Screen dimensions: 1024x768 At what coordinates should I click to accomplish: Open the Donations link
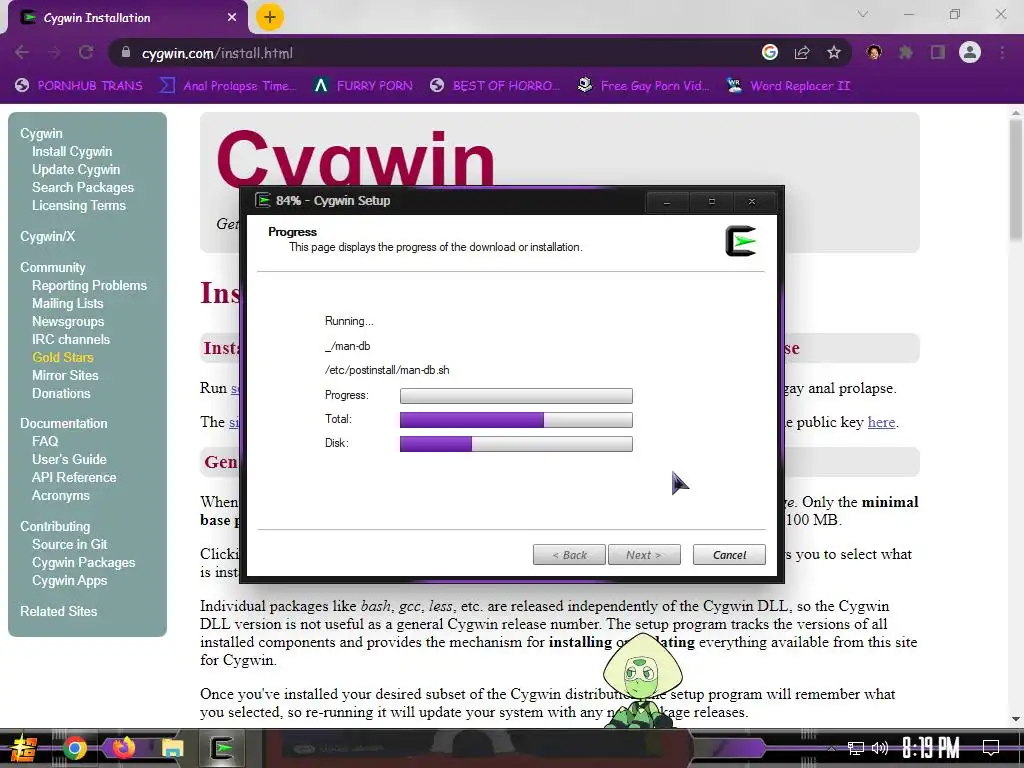pos(61,393)
